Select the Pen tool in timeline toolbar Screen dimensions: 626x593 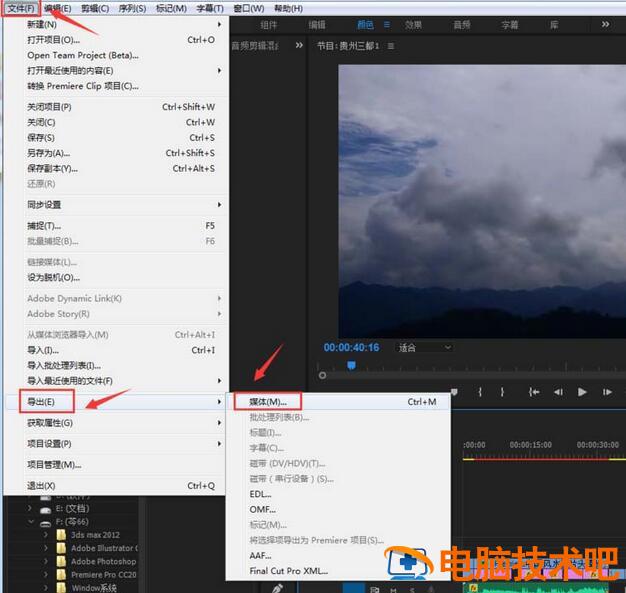[278, 588]
